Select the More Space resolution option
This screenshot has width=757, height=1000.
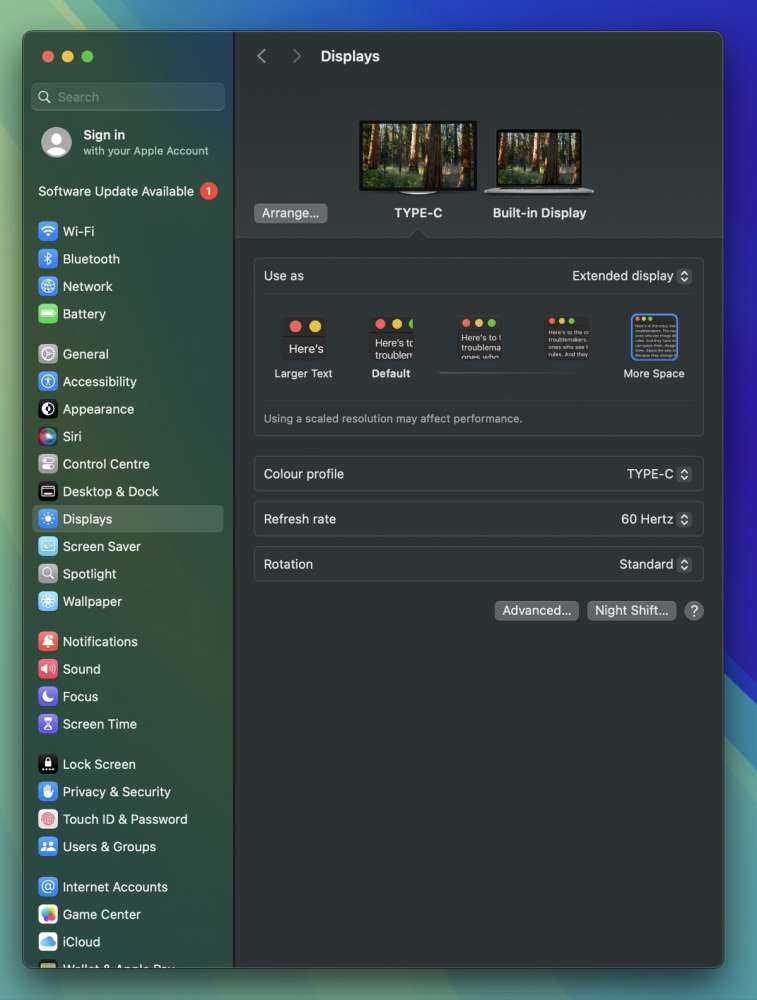coord(654,347)
